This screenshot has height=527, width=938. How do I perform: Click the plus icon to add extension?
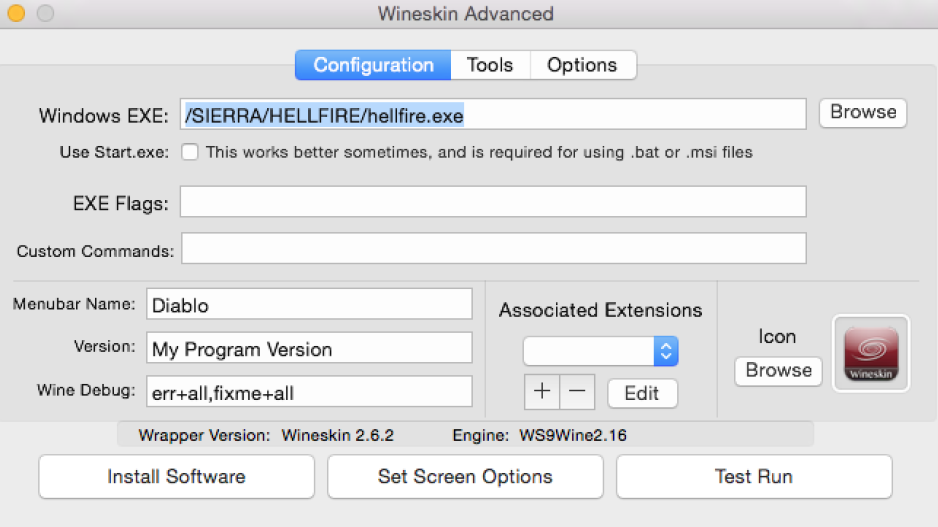click(542, 392)
